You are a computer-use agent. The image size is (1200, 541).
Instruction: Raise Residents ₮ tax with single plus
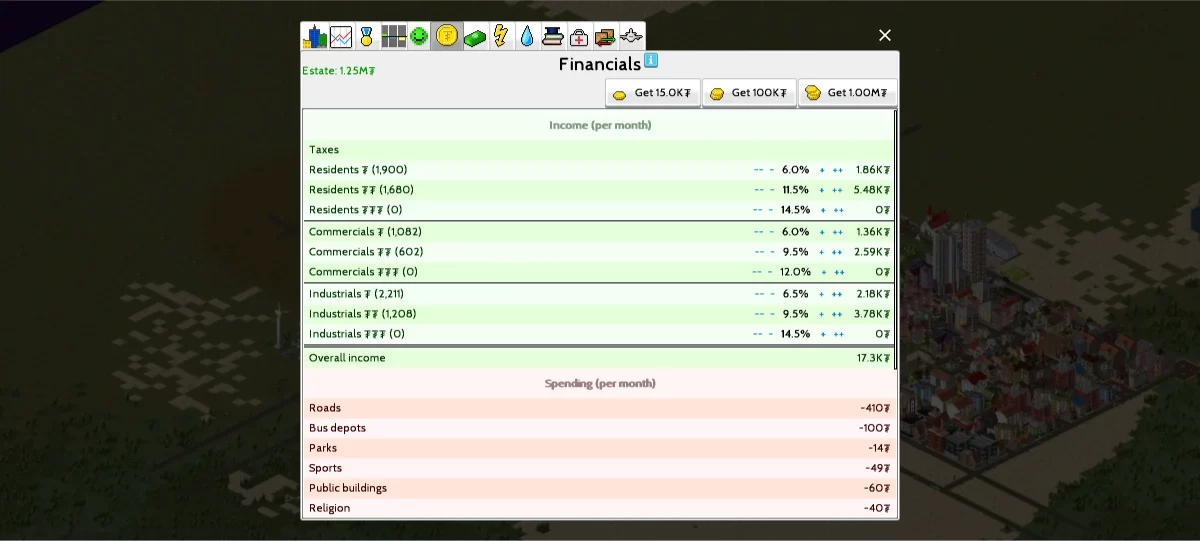tap(822, 170)
